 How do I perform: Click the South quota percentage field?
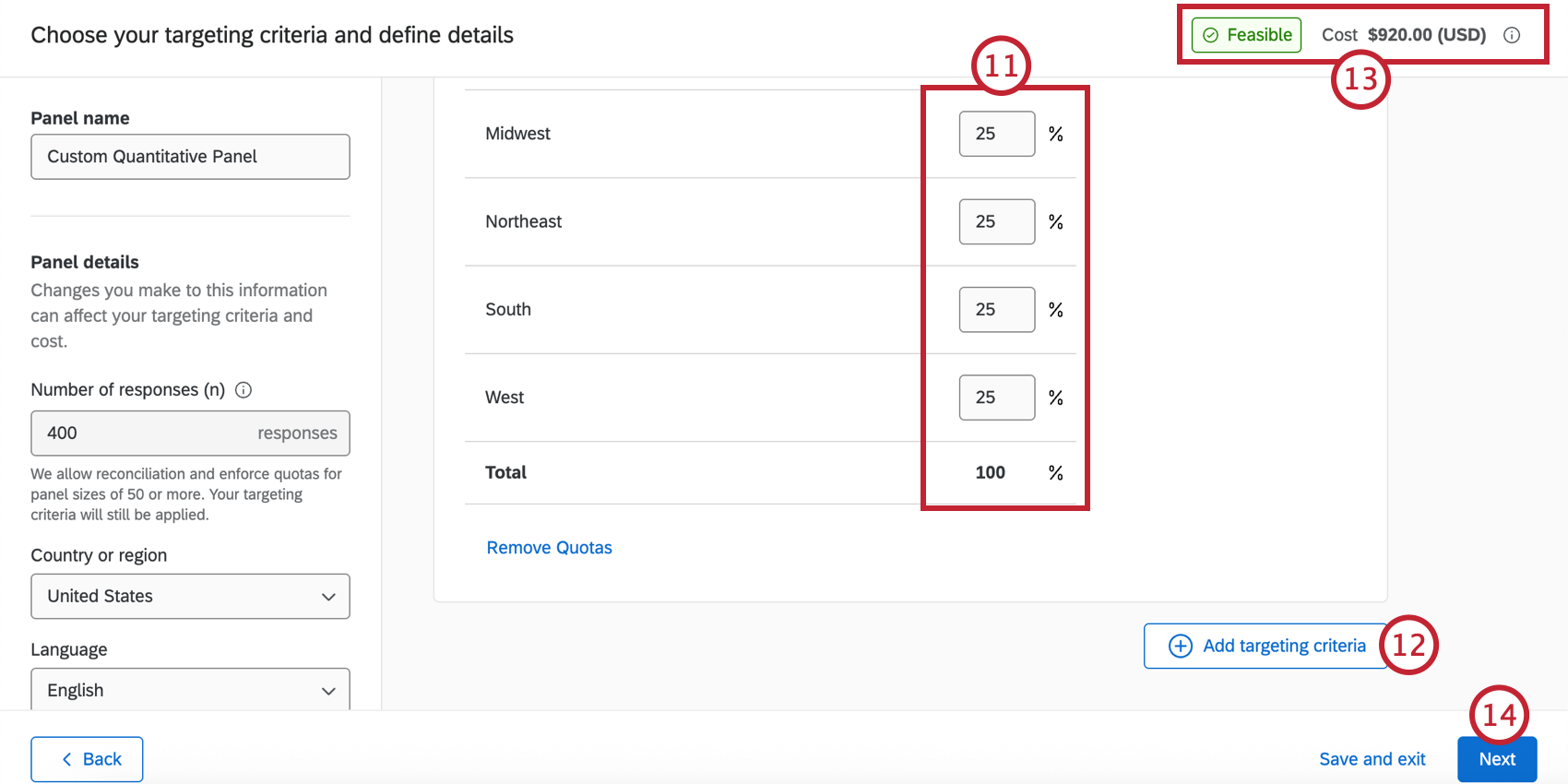(x=996, y=310)
